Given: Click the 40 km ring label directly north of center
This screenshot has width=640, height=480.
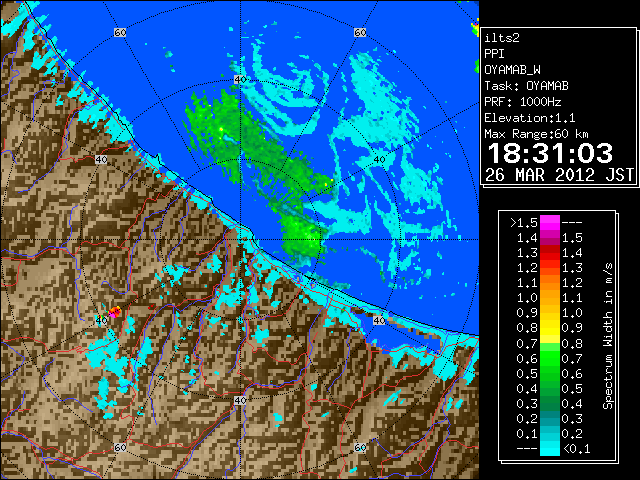Looking at the screenshot, I should click(x=240, y=80).
